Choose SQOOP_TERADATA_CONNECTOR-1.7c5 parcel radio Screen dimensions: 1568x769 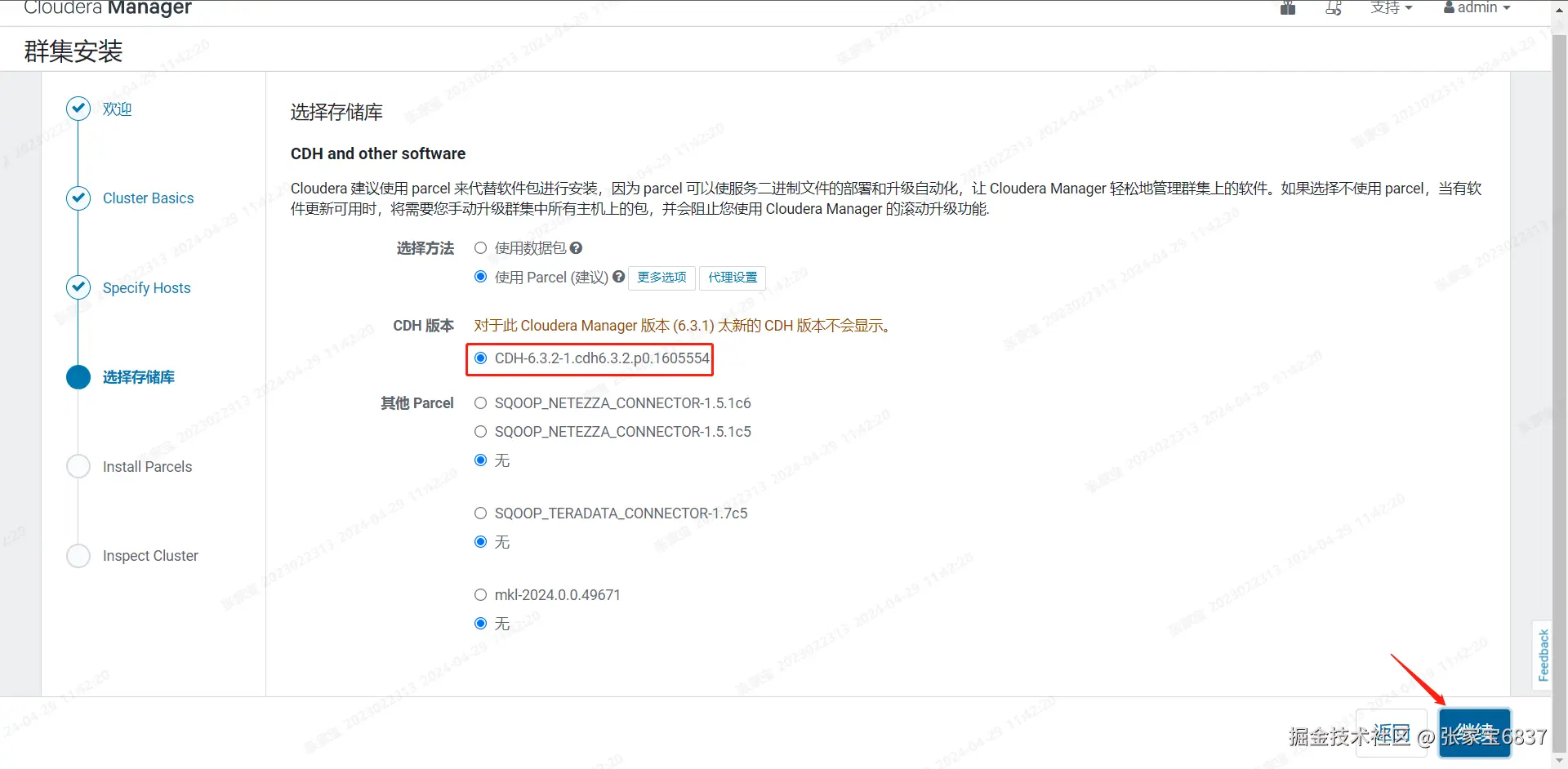480,513
